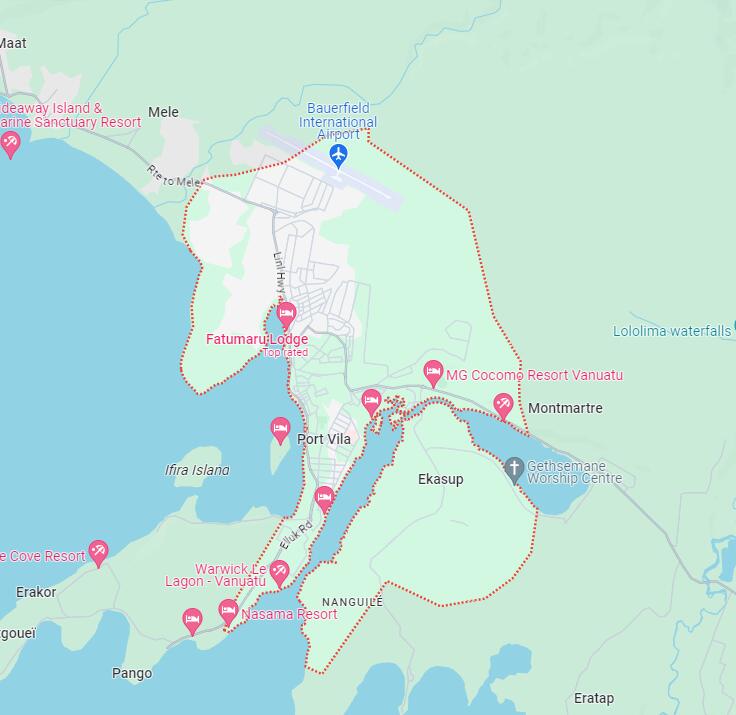Screen dimensions: 736x715
Task: Click the Gethsemane Worship Centre cross pin
Action: tap(514, 470)
